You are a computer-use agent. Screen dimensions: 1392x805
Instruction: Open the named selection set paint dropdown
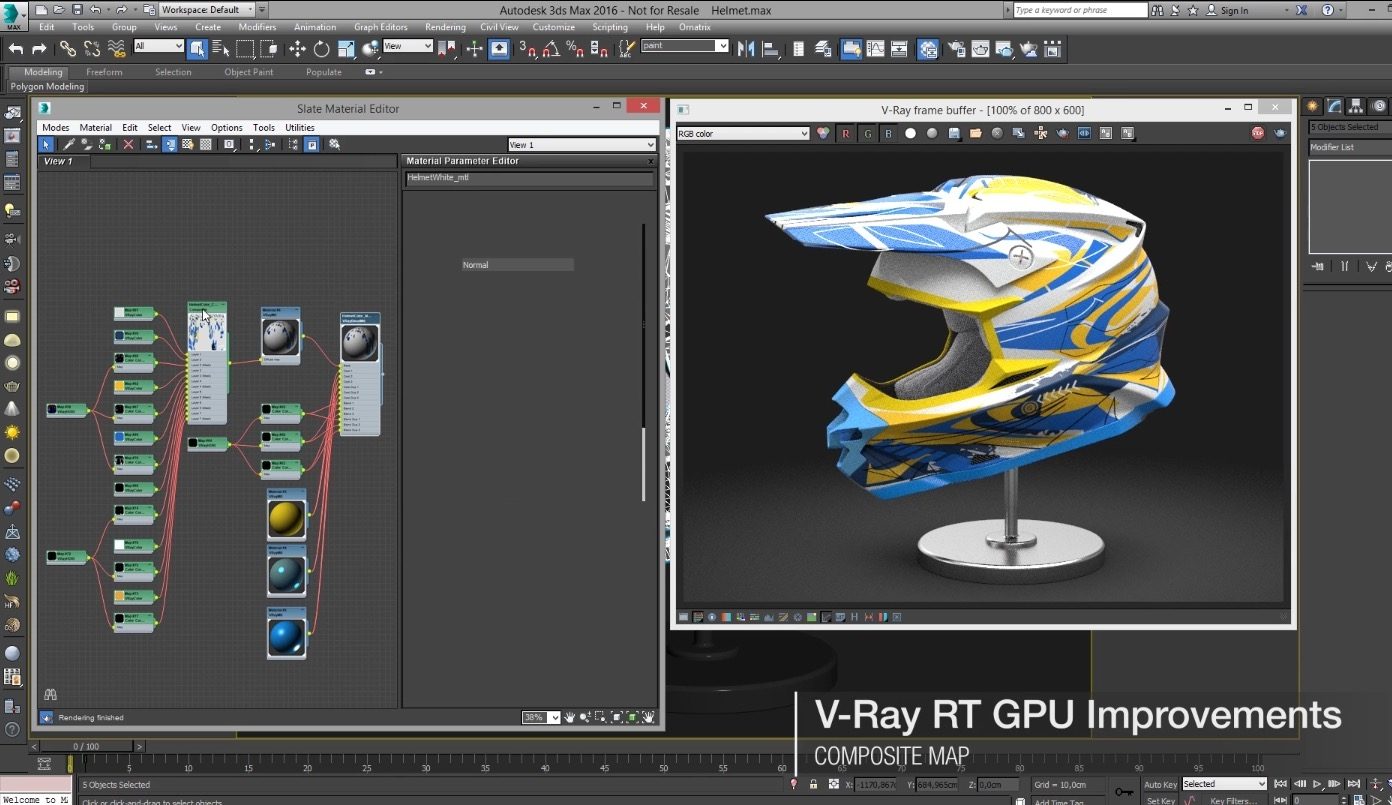pyautogui.click(x=684, y=46)
